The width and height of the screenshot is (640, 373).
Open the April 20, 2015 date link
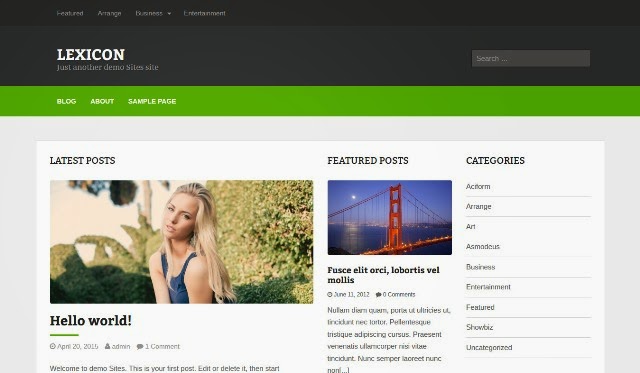78,346
